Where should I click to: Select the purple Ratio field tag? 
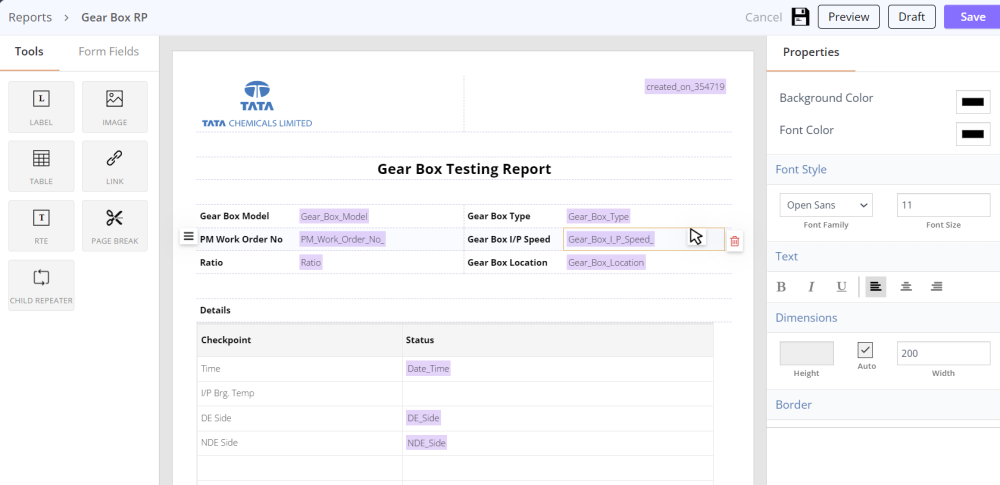pyautogui.click(x=311, y=262)
